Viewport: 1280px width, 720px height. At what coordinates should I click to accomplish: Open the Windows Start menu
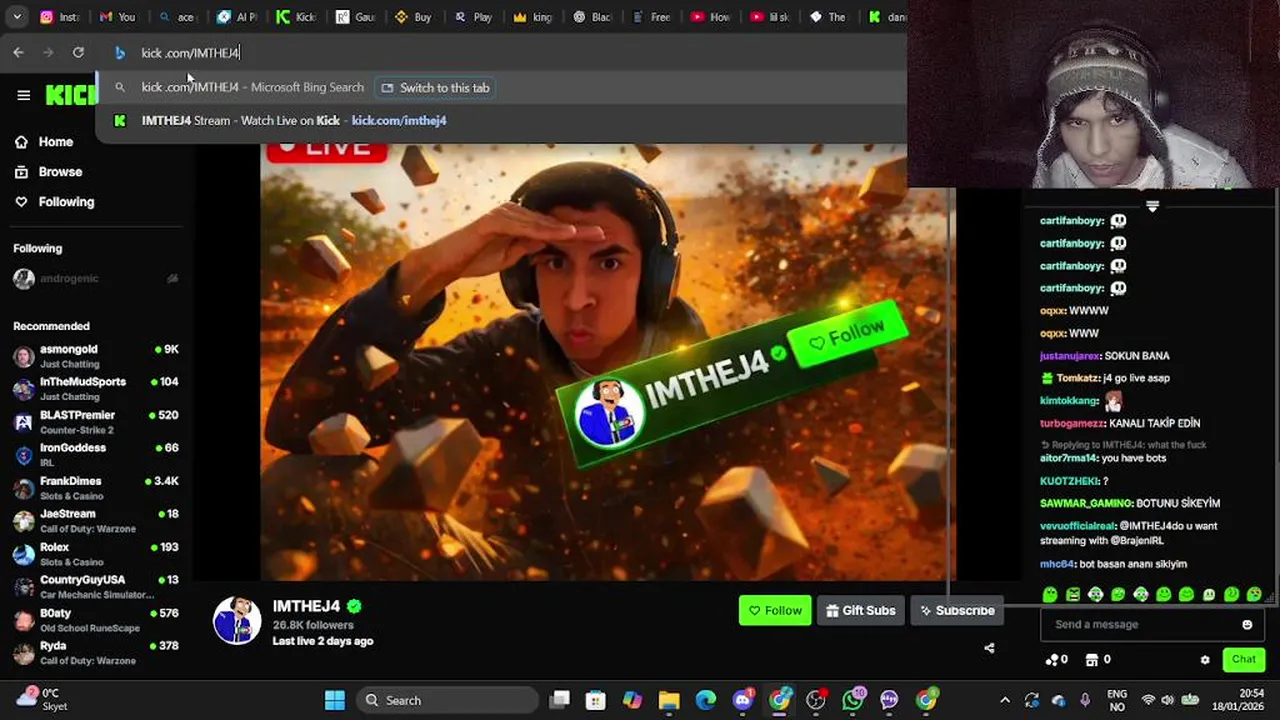(x=335, y=700)
